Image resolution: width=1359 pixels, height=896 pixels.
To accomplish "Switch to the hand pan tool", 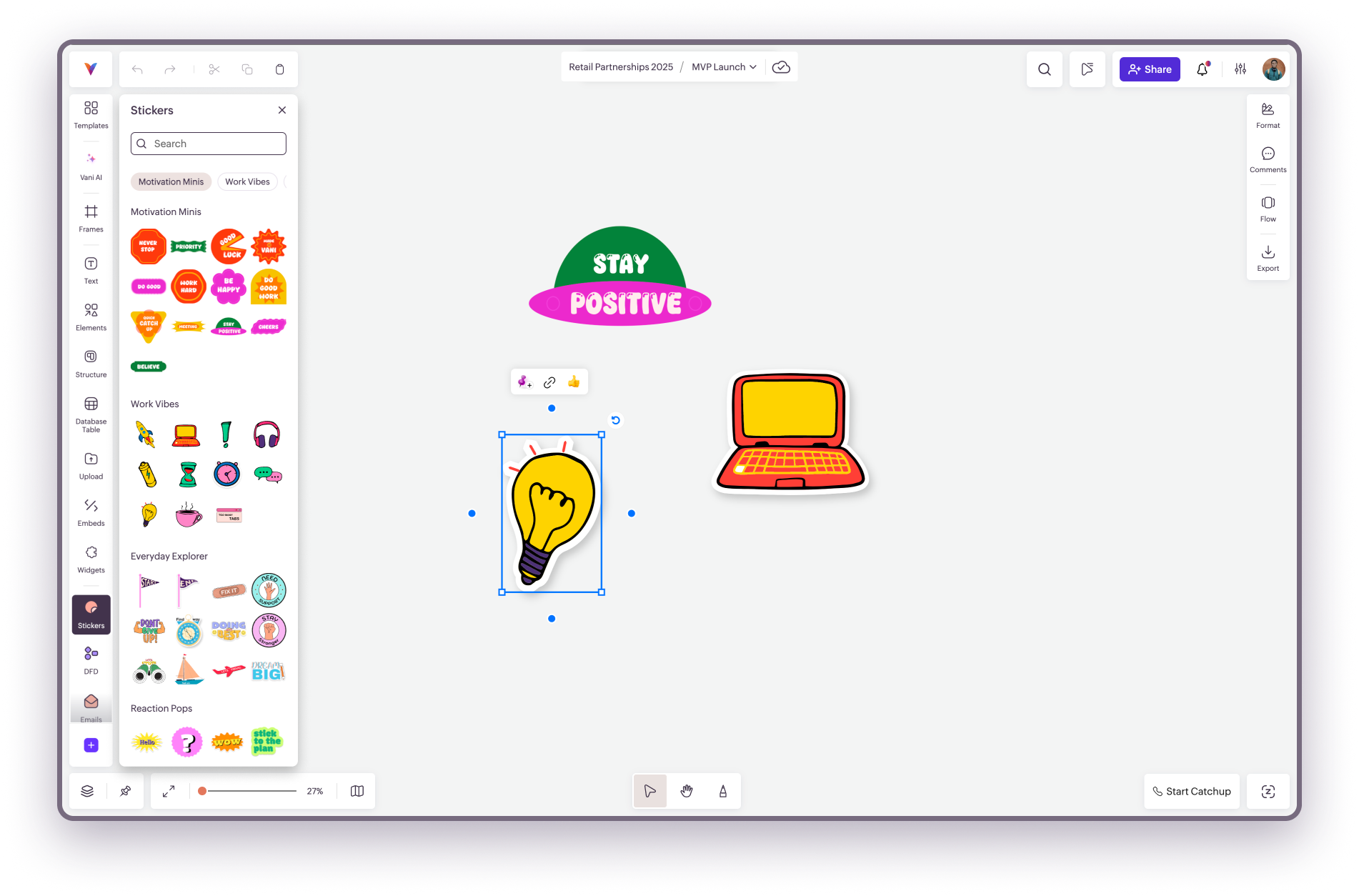I will [687, 791].
